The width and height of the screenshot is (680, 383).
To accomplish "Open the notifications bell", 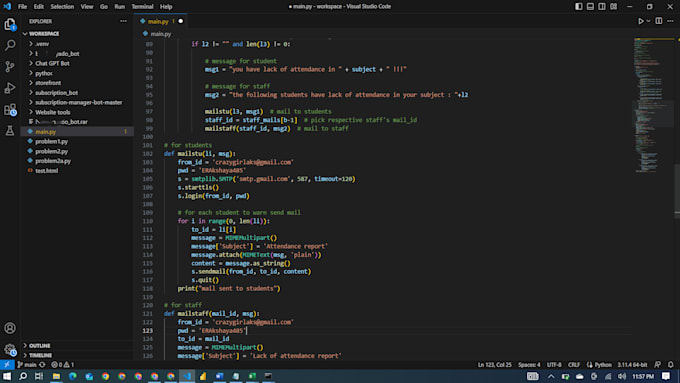I will tap(670, 365).
